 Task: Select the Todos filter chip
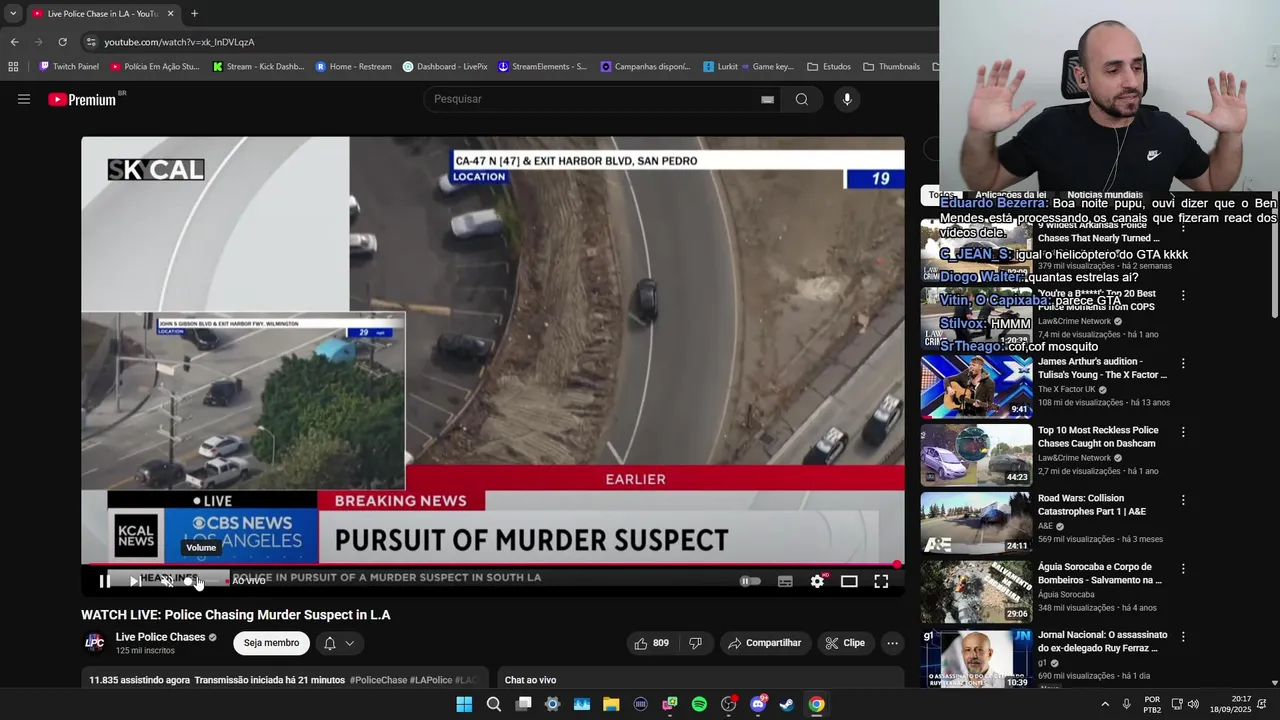pyautogui.click(x=940, y=195)
